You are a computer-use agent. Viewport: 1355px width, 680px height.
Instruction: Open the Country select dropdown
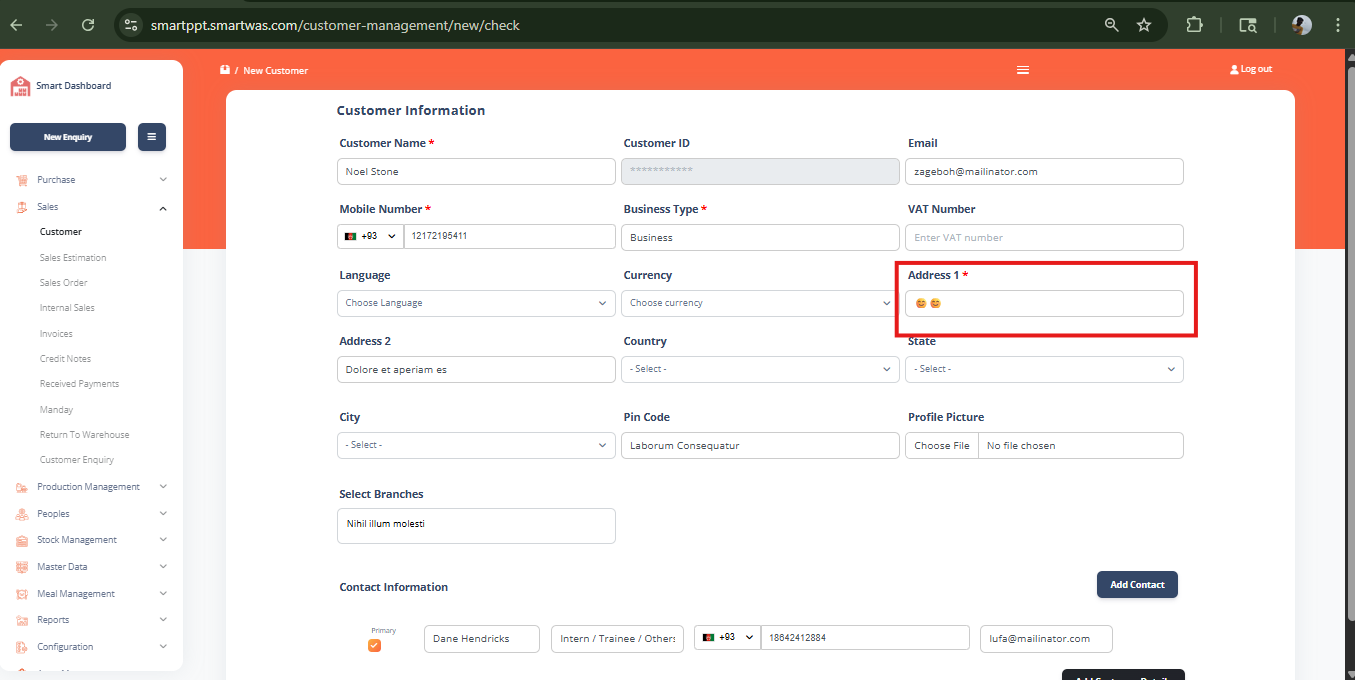[x=760, y=369]
